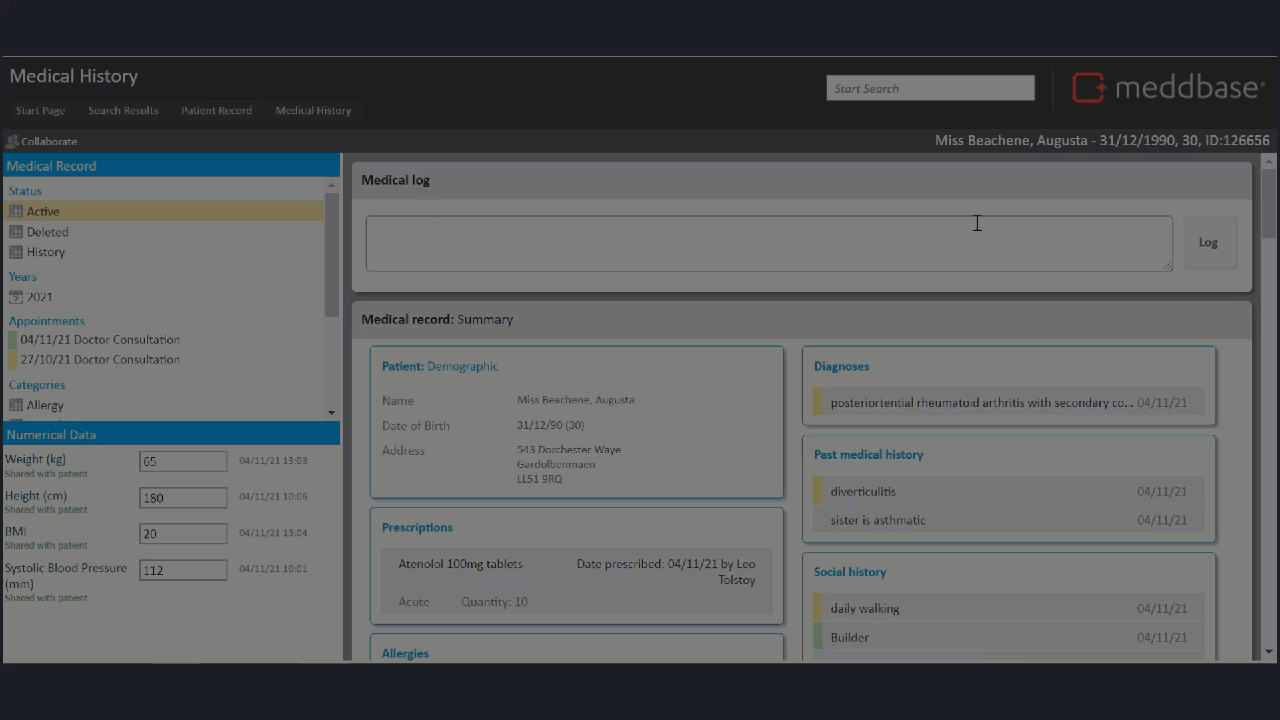Viewport: 1280px width, 720px height.
Task: Select year 2021 under Years
Action: point(40,297)
